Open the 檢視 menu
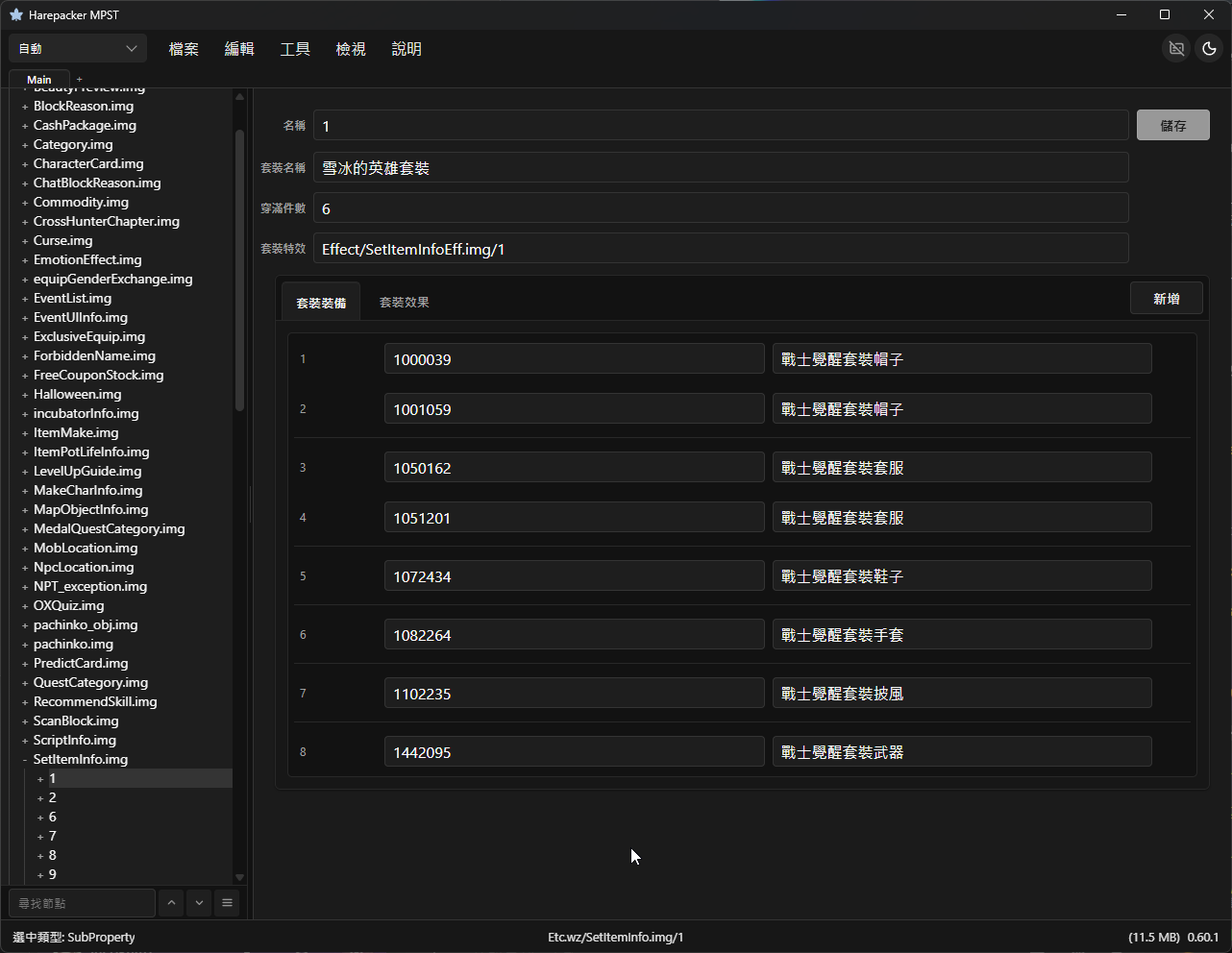The height and width of the screenshot is (953, 1232). 351,49
